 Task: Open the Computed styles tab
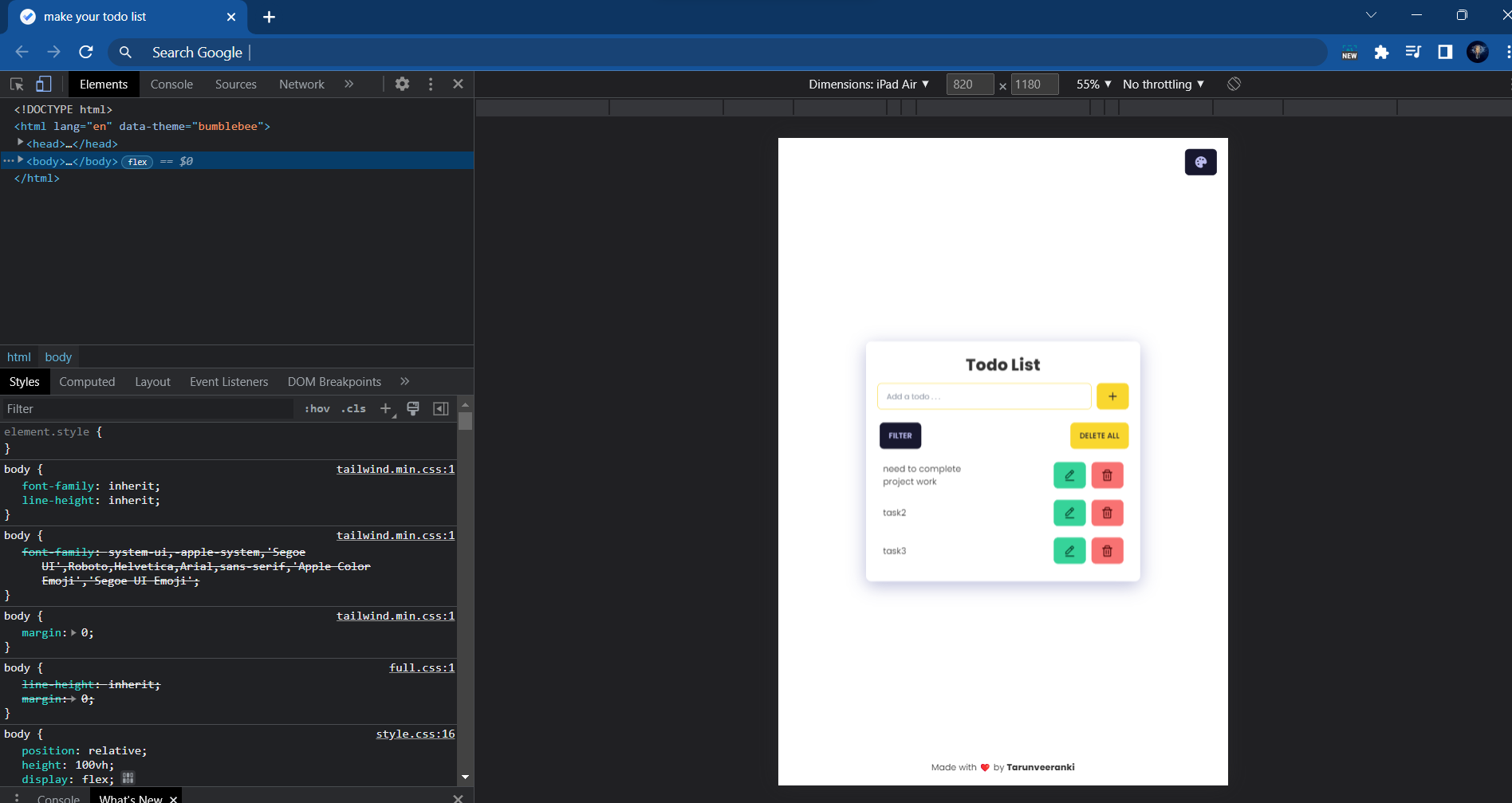click(87, 382)
